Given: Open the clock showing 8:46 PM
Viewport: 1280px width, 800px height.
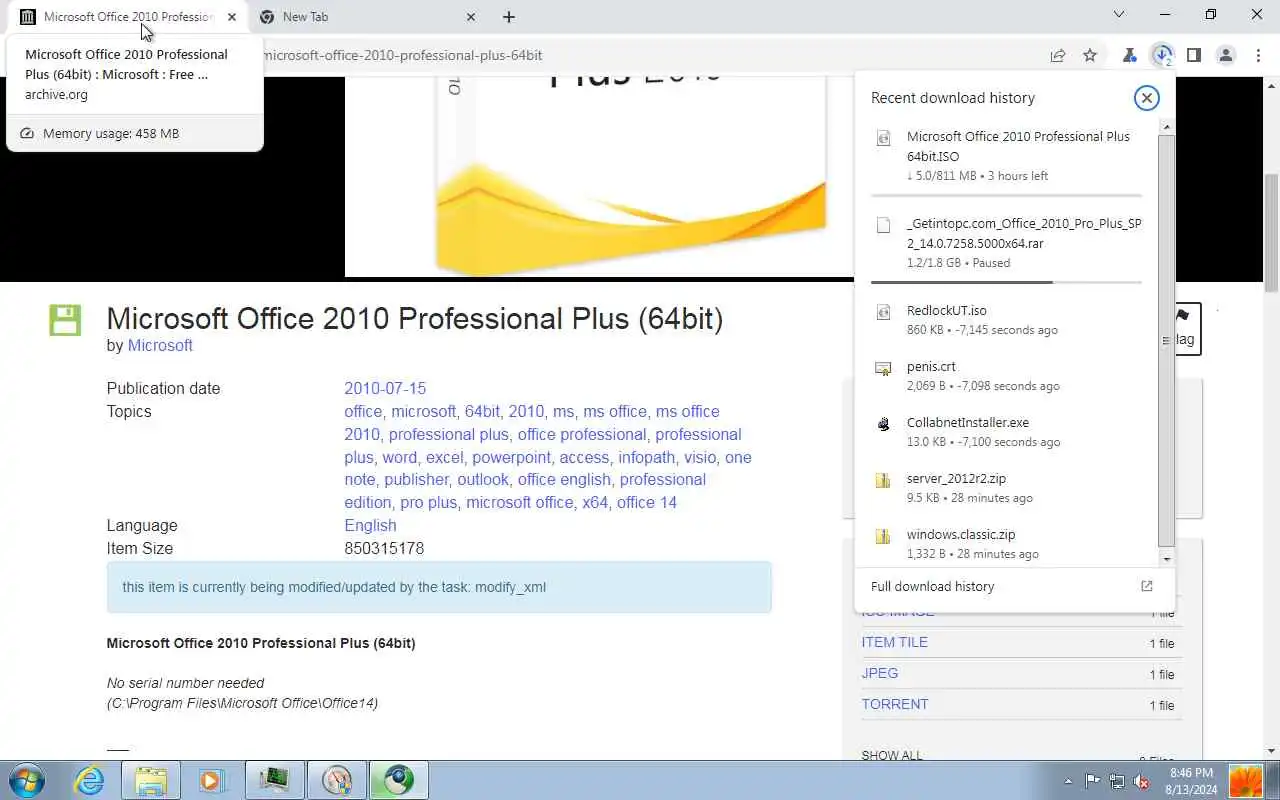Looking at the screenshot, I should click(1190, 780).
